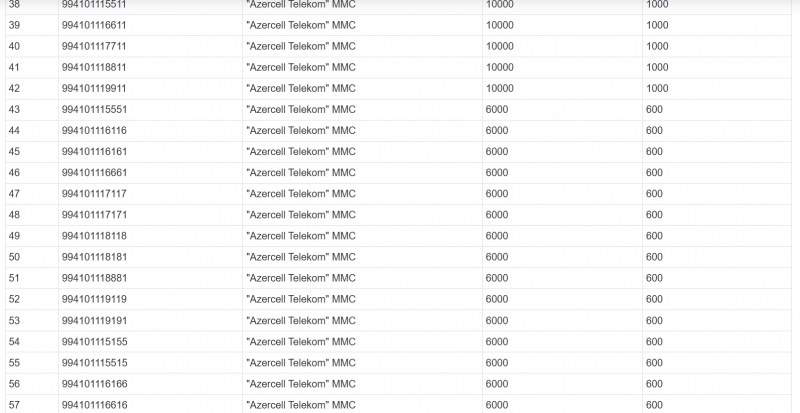Click the 994101119119 cell
This screenshot has width=800, height=413.
point(94,299)
